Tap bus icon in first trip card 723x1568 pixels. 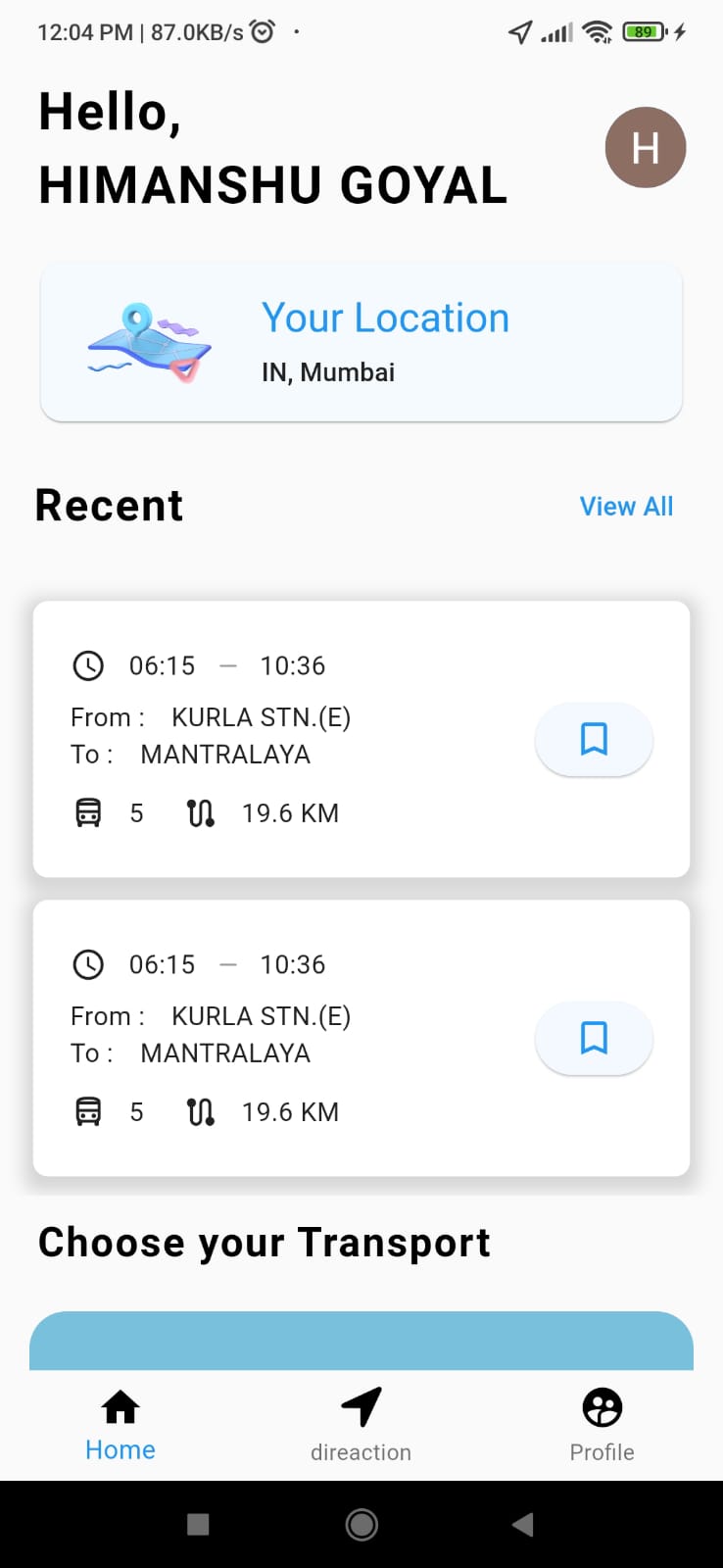click(x=88, y=813)
